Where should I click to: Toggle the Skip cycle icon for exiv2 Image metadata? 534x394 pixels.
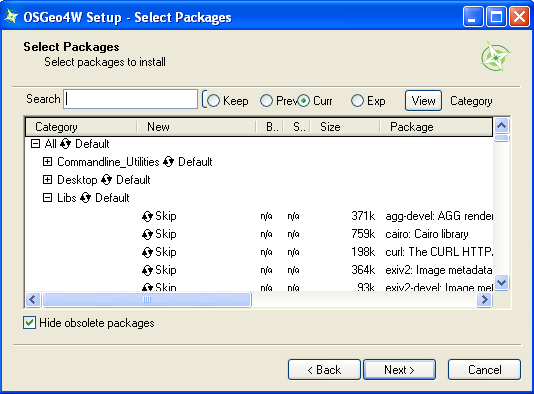click(147, 270)
